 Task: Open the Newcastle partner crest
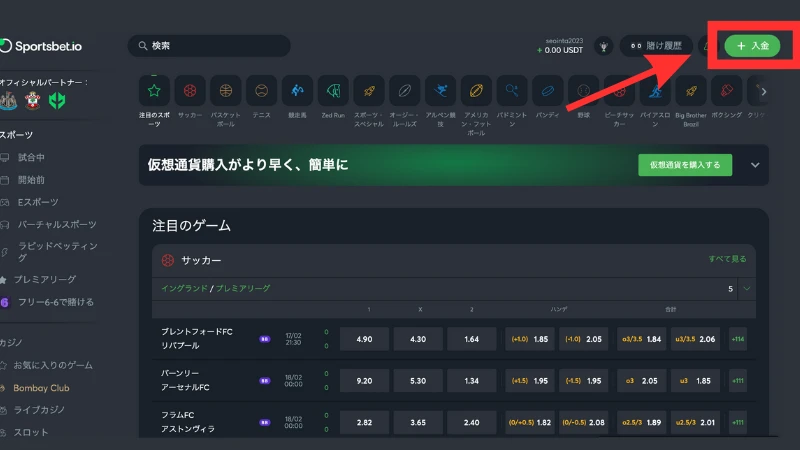(x=8, y=101)
